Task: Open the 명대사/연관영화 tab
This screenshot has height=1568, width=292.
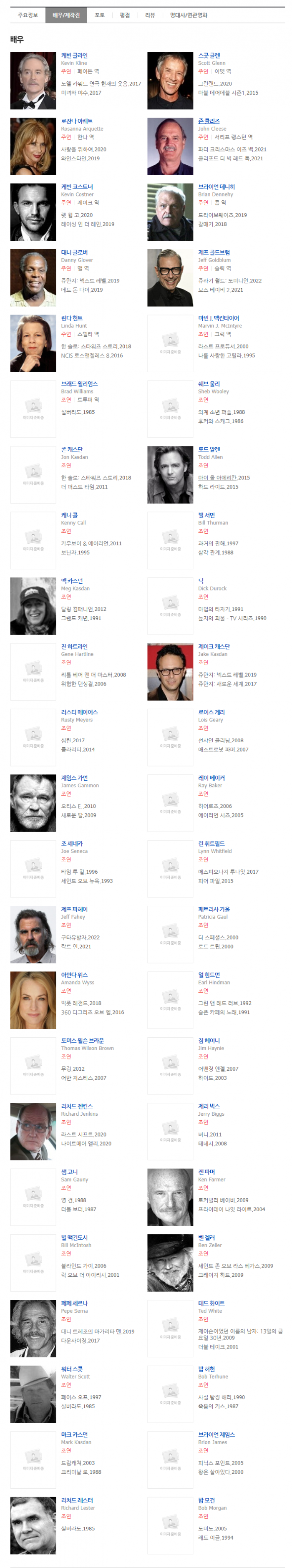Action: (x=189, y=15)
